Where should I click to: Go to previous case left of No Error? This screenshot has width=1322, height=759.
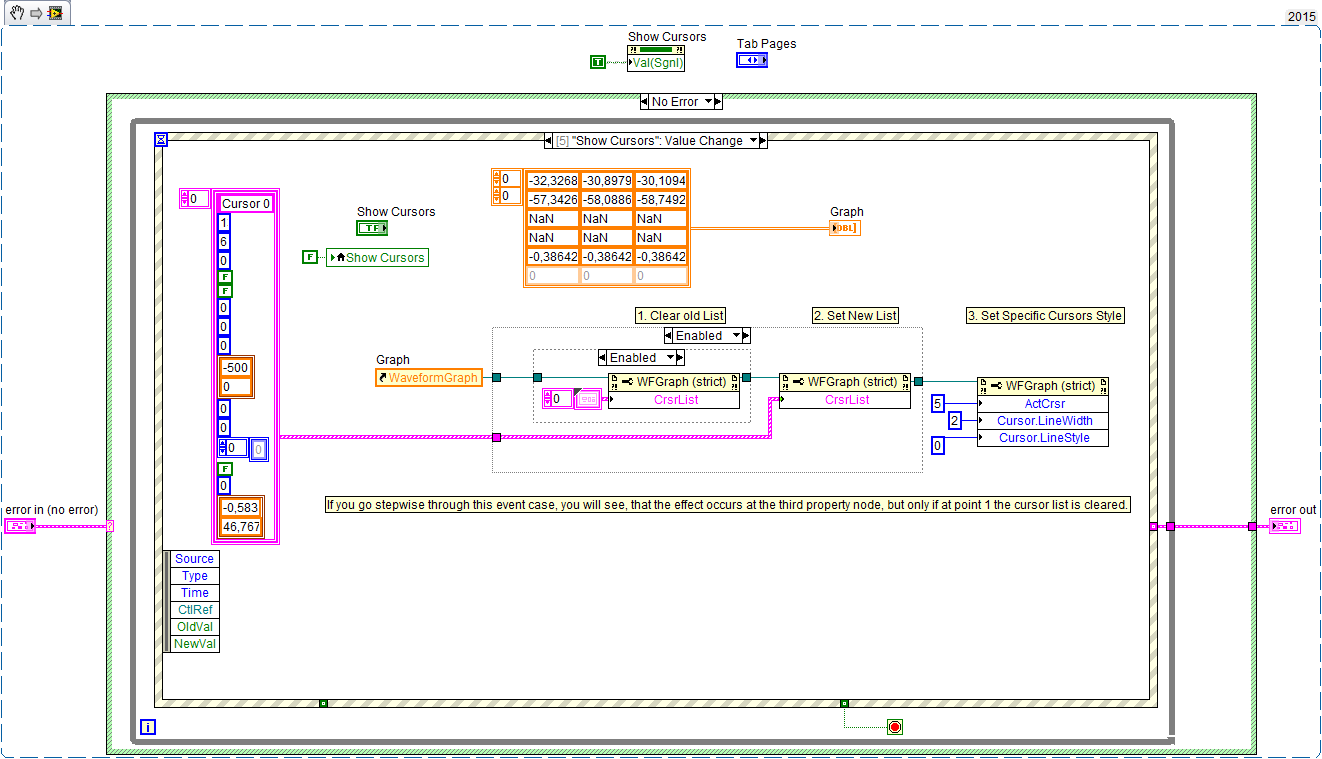point(642,101)
